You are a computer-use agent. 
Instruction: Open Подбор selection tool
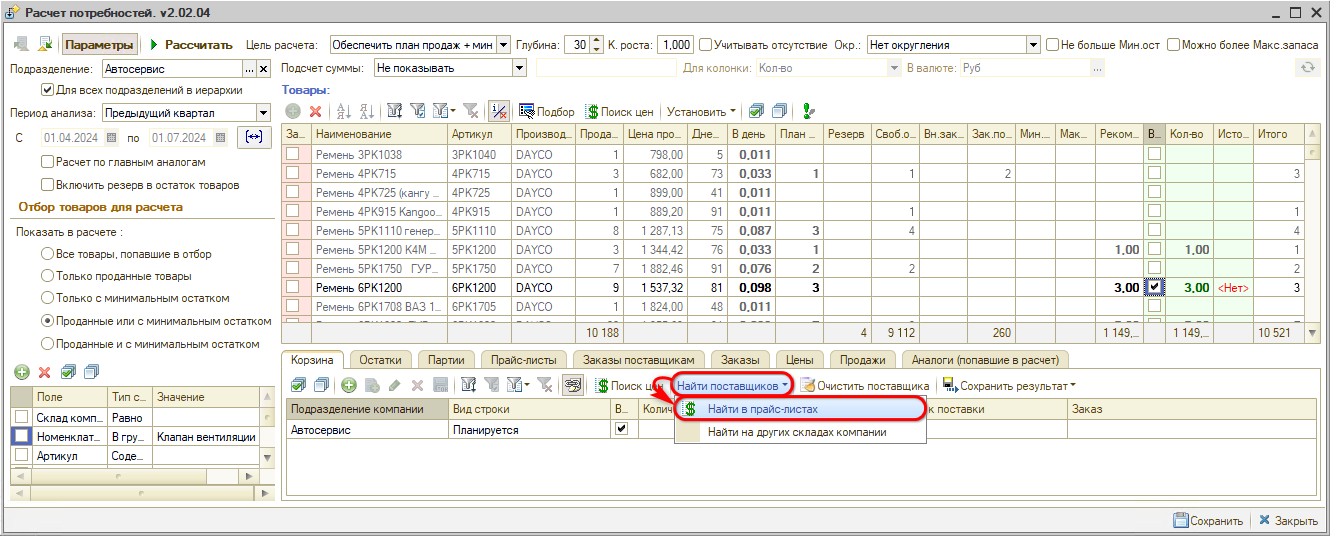(547, 112)
